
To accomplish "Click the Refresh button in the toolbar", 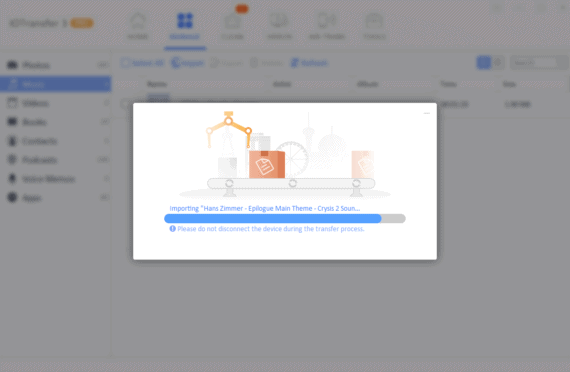I will 309,63.
